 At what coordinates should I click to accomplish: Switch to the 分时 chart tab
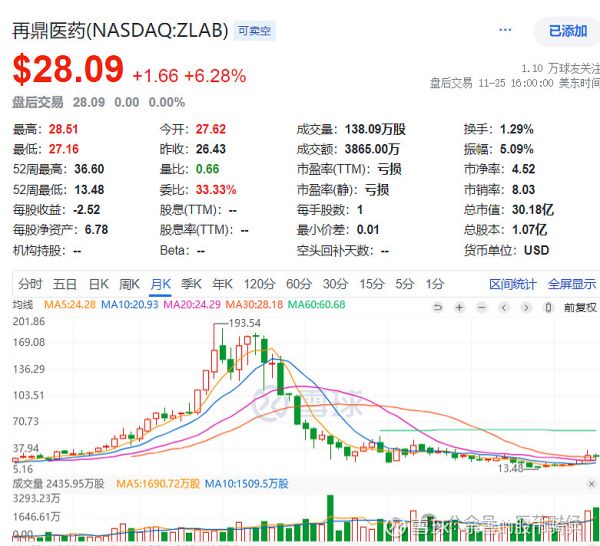pyautogui.click(x=30, y=284)
